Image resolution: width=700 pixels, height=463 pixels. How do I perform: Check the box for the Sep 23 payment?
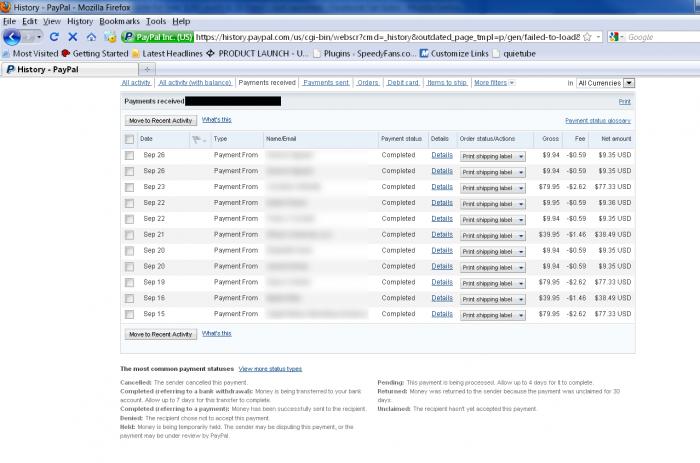point(129,187)
